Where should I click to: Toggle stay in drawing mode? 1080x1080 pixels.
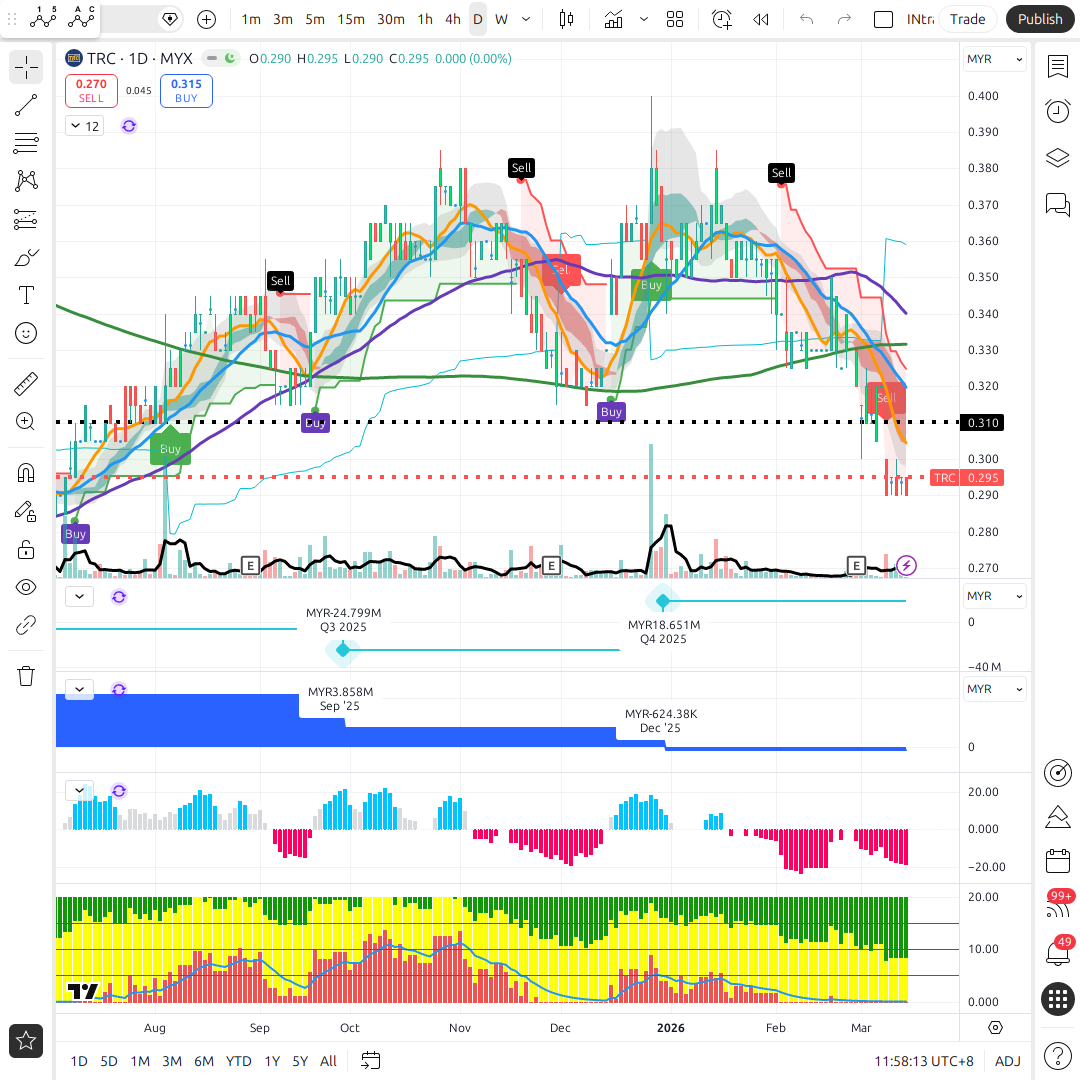coord(26,512)
